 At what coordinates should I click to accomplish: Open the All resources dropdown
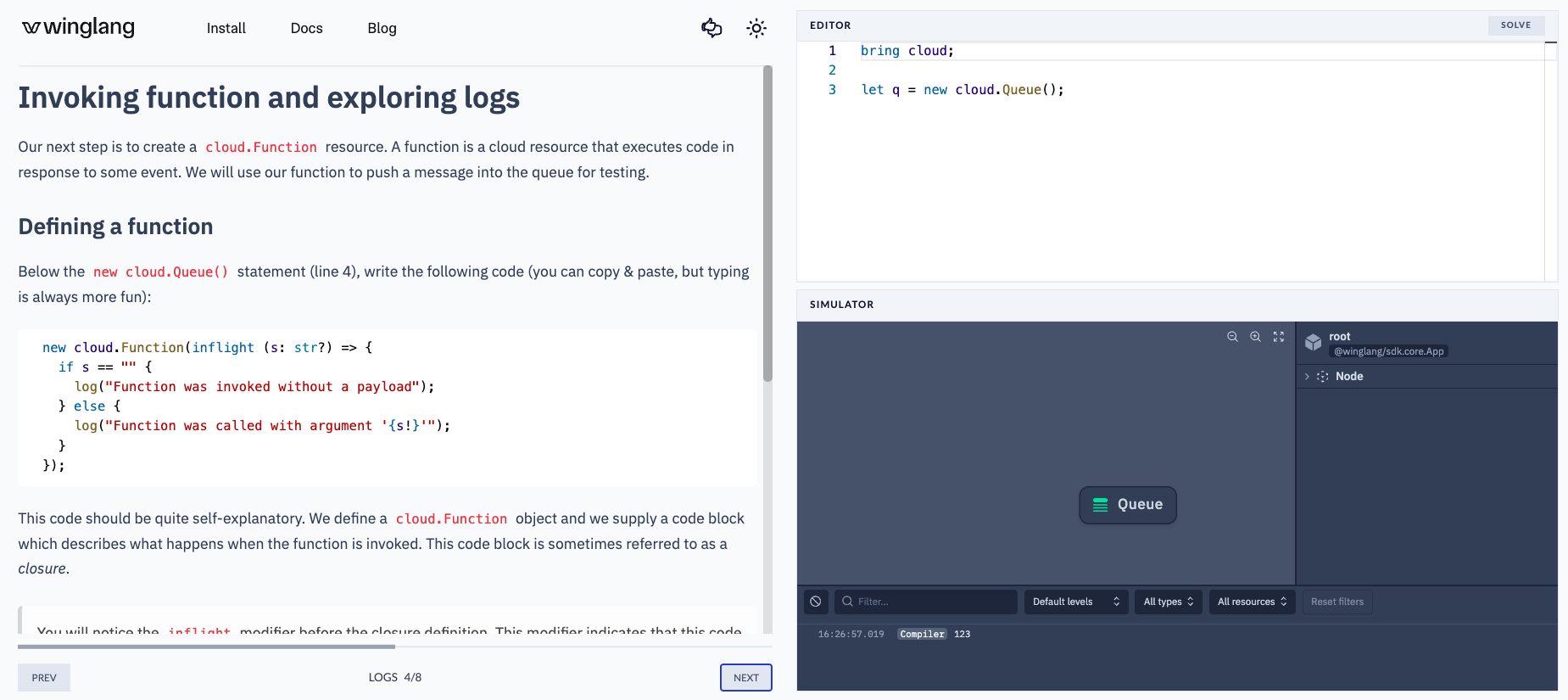tap(1251, 602)
